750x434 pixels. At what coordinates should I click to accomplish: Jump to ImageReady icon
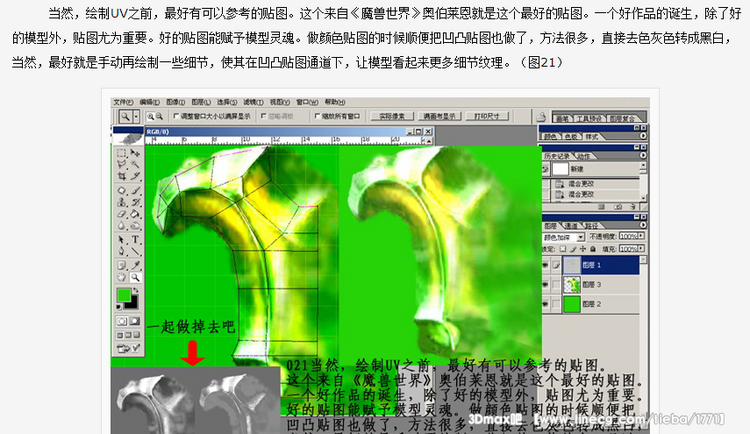[x=129, y=348]
